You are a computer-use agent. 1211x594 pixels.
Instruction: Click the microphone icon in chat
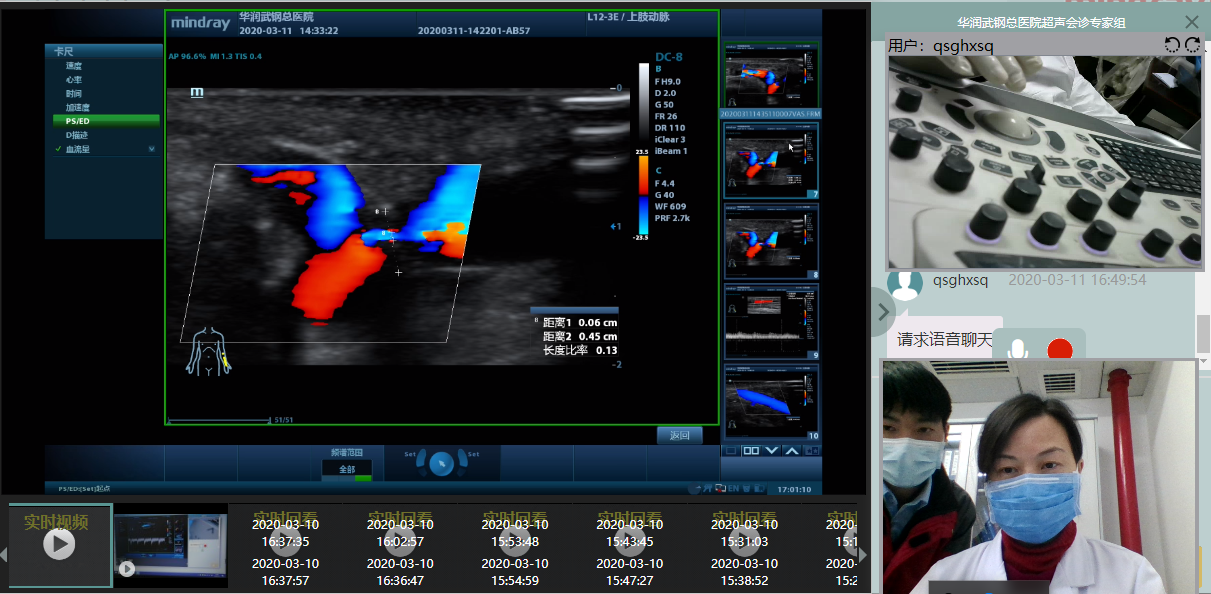[1018, 349]
